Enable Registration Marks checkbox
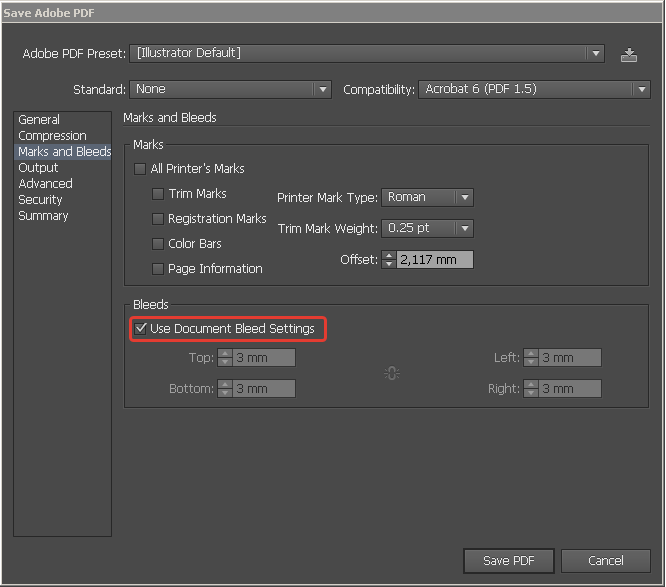 click(158, 219)
